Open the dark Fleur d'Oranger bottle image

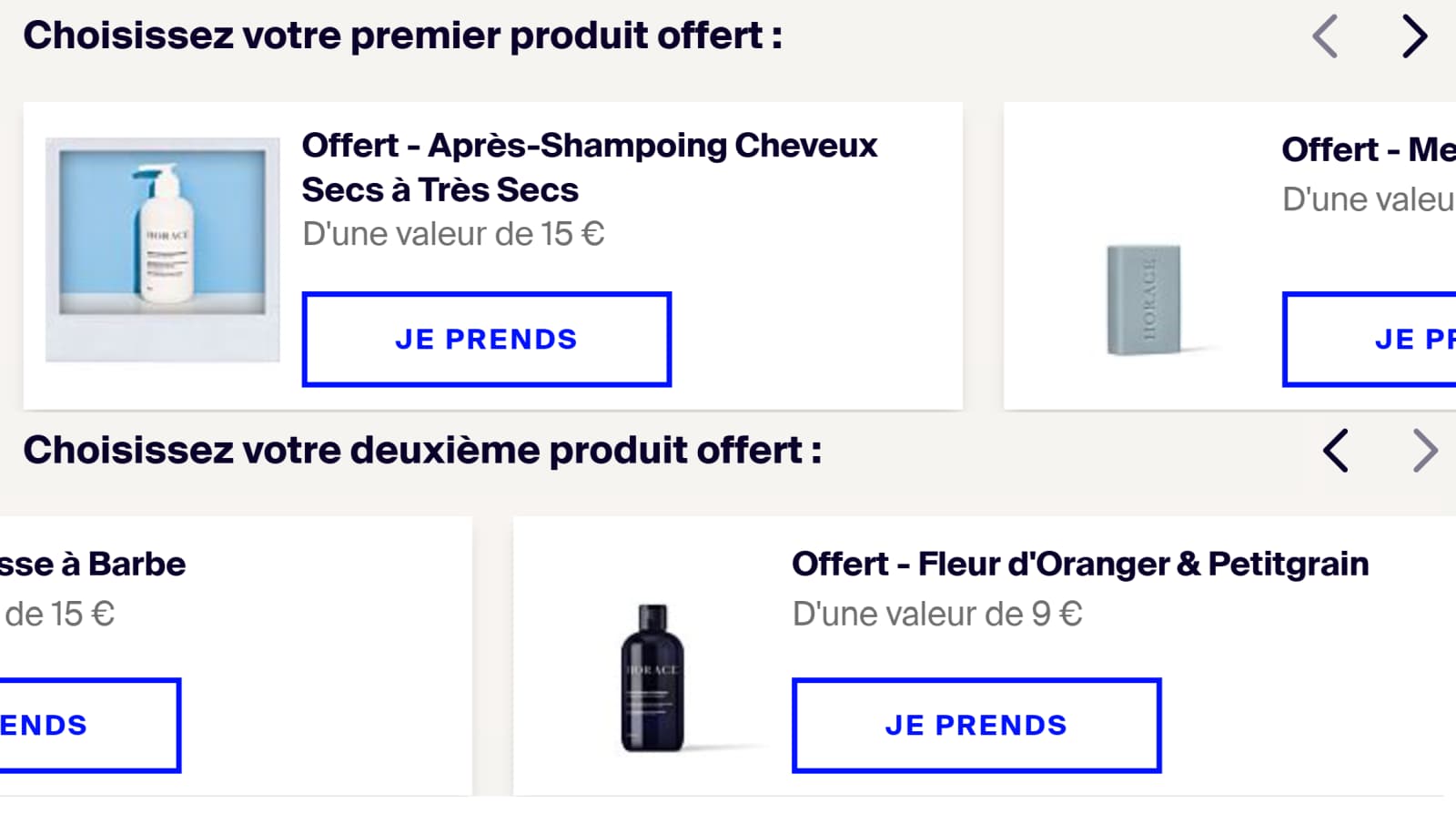tap(652, 677)
